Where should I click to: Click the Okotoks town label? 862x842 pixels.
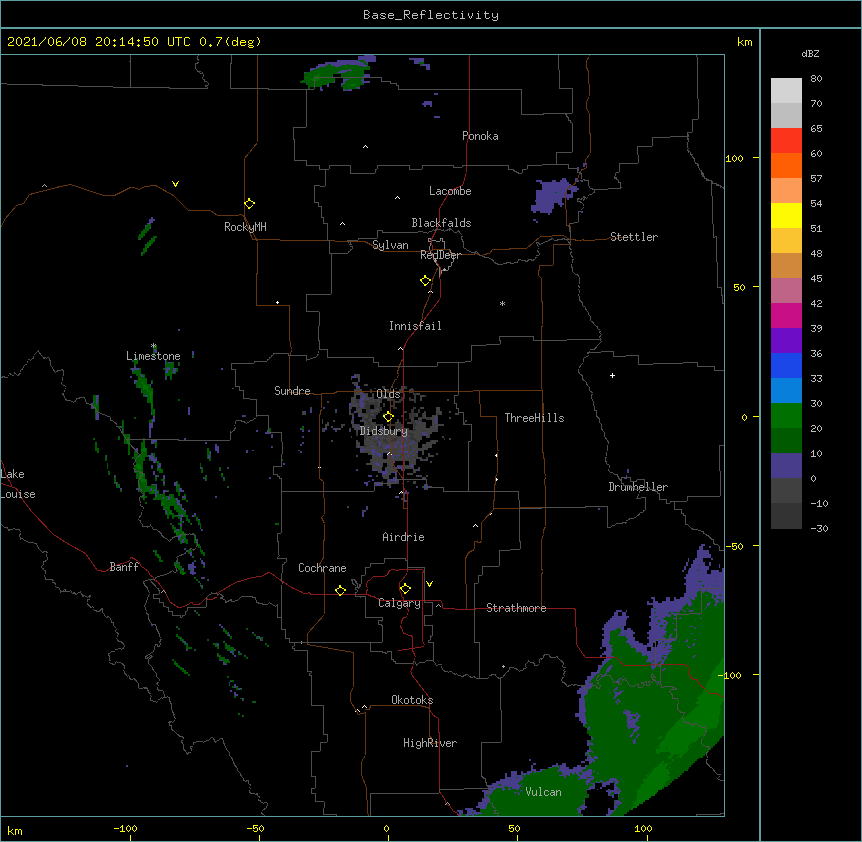coord(412,700)
